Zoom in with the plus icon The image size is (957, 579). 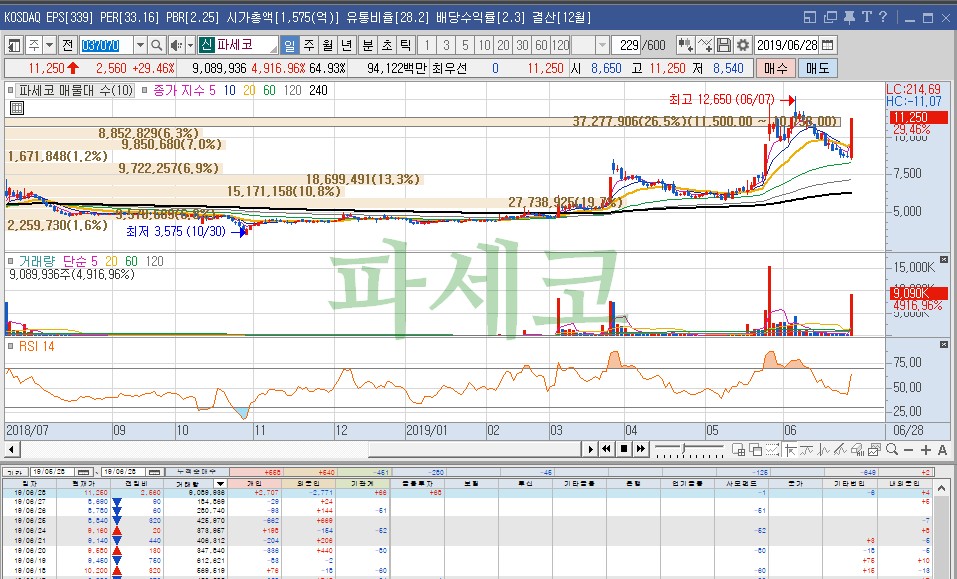point(925,450)
